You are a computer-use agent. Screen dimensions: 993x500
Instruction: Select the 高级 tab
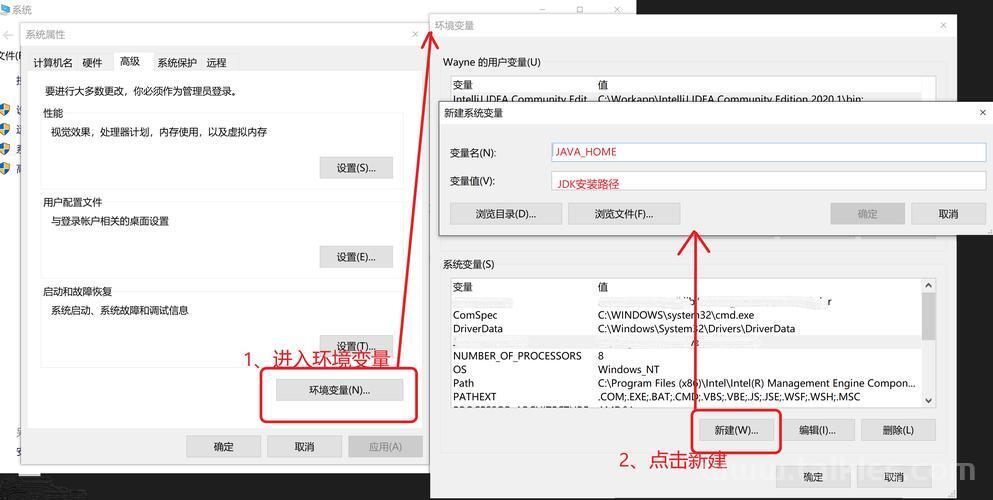(130, 61)
